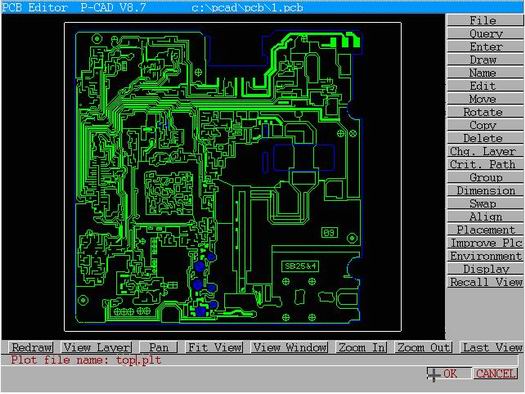Open the File menu
Screen dimensions: 525x394
click(x=485, y=20)
